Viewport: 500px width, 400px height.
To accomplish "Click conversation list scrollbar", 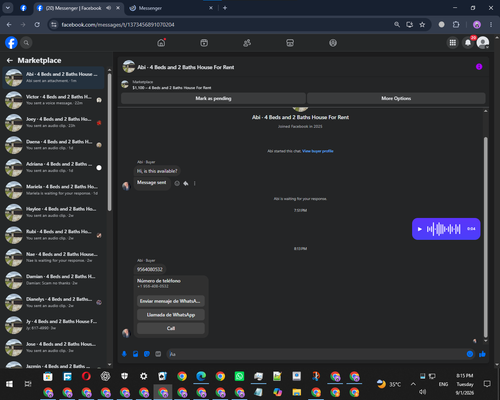I will point(110,142).
